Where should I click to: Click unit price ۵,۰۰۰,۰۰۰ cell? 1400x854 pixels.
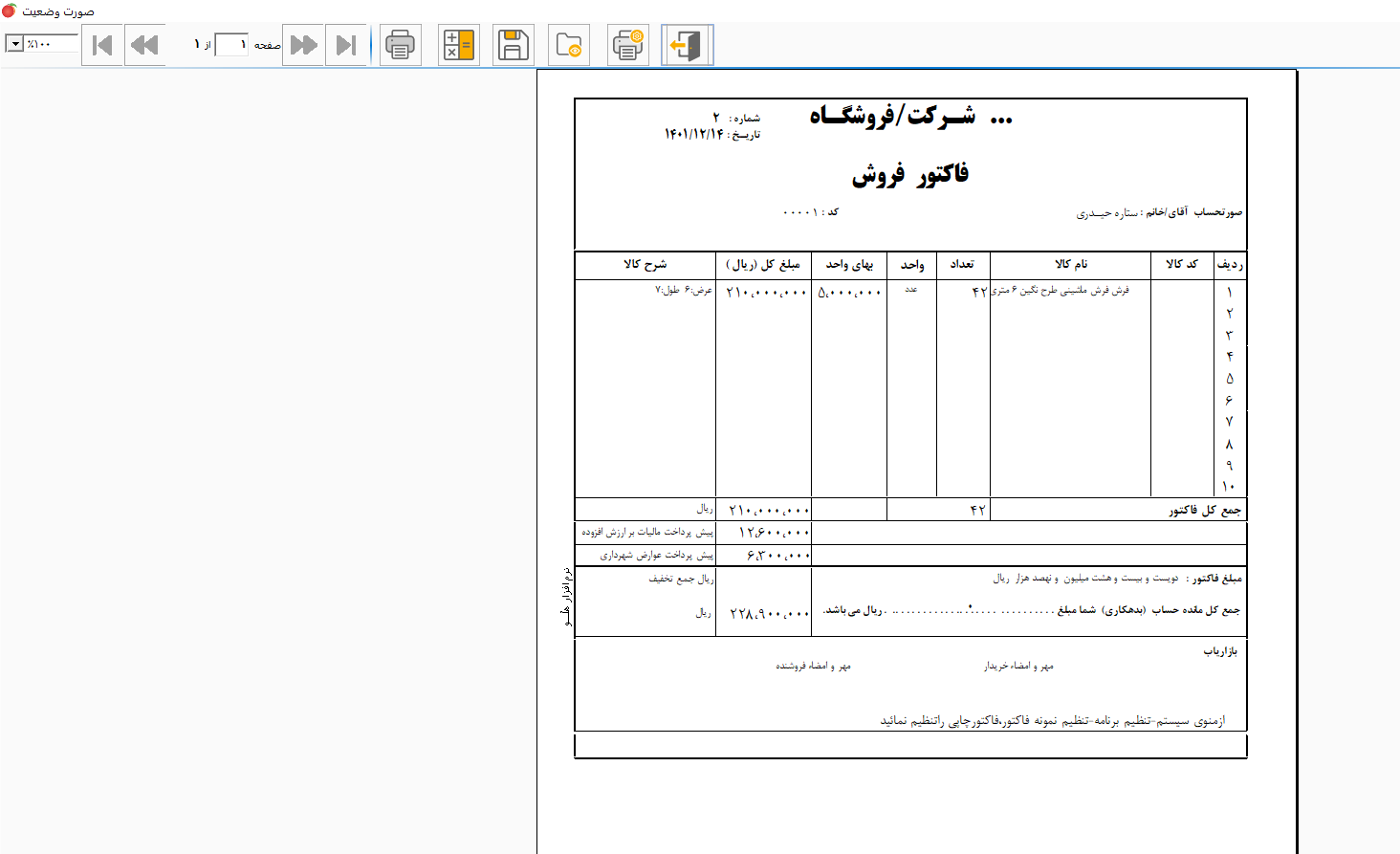(x=849, y=293)
